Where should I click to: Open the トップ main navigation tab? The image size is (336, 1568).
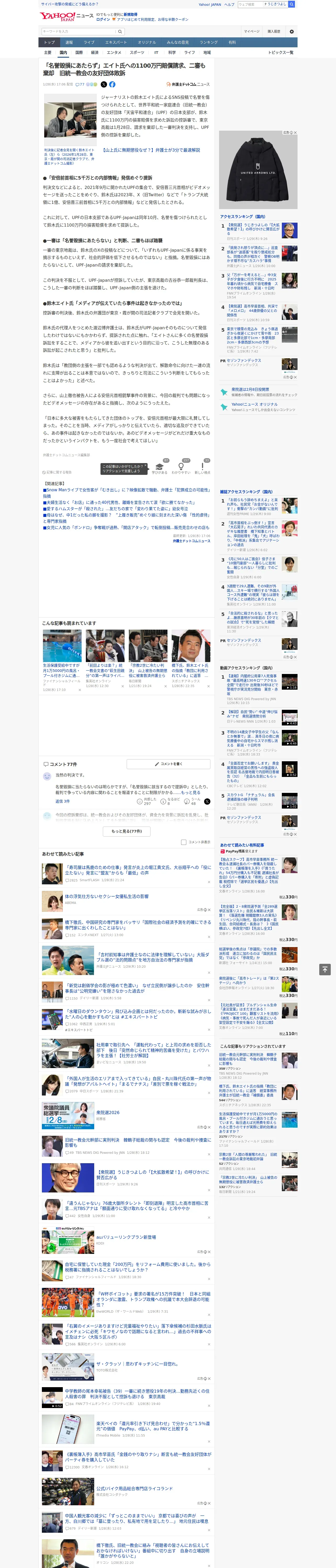coord(49,43)
